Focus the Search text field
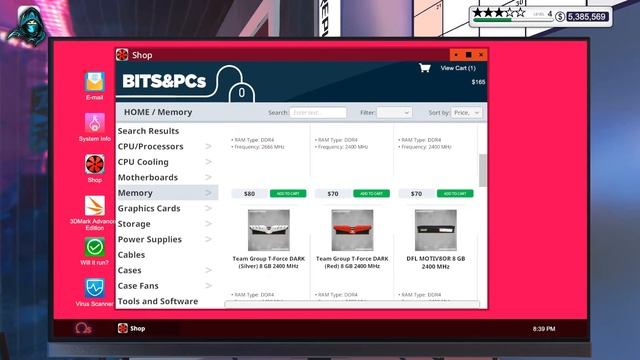 (x=318, y=113)
